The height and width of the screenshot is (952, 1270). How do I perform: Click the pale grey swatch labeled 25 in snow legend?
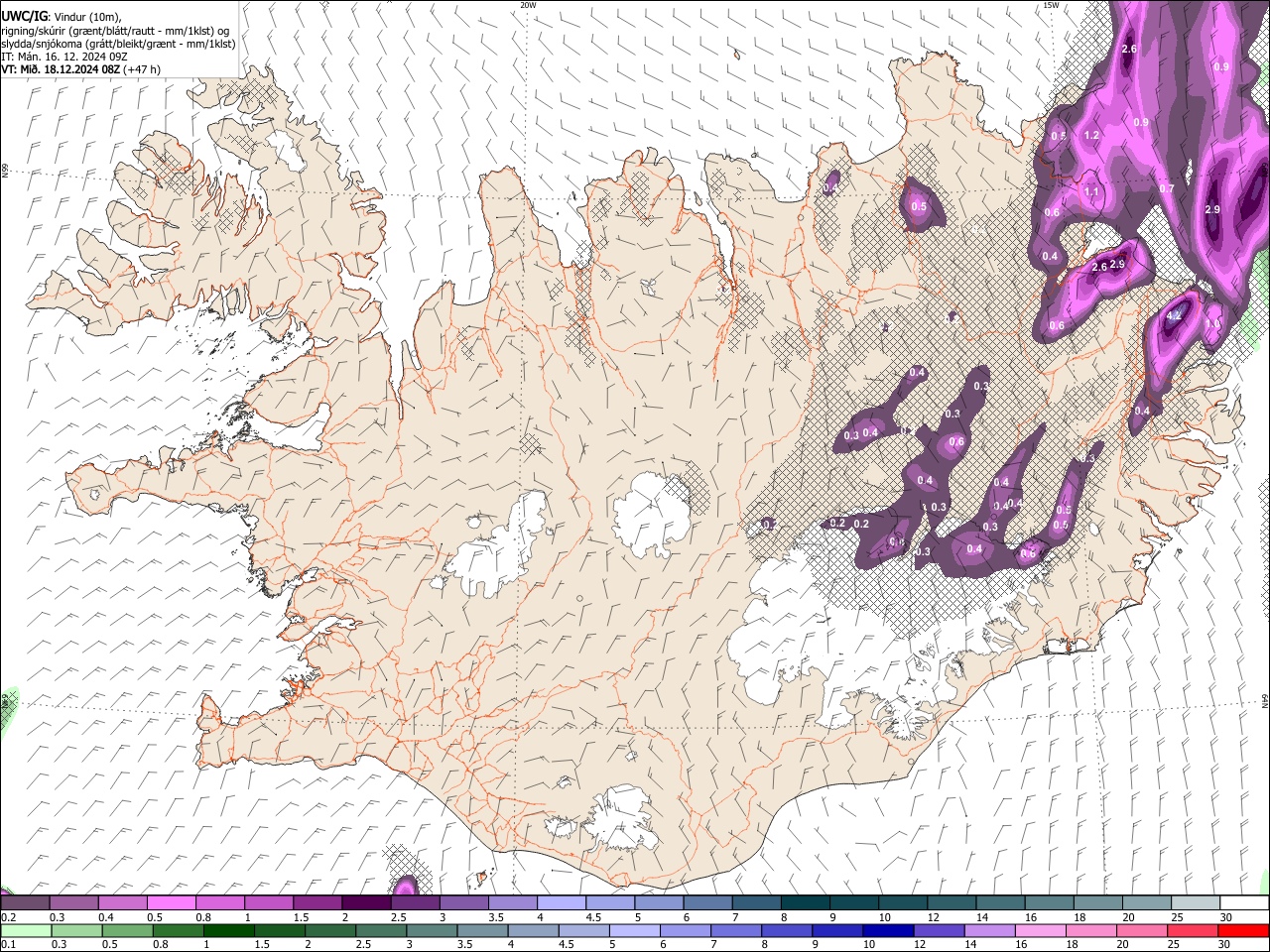(1196, 902)
